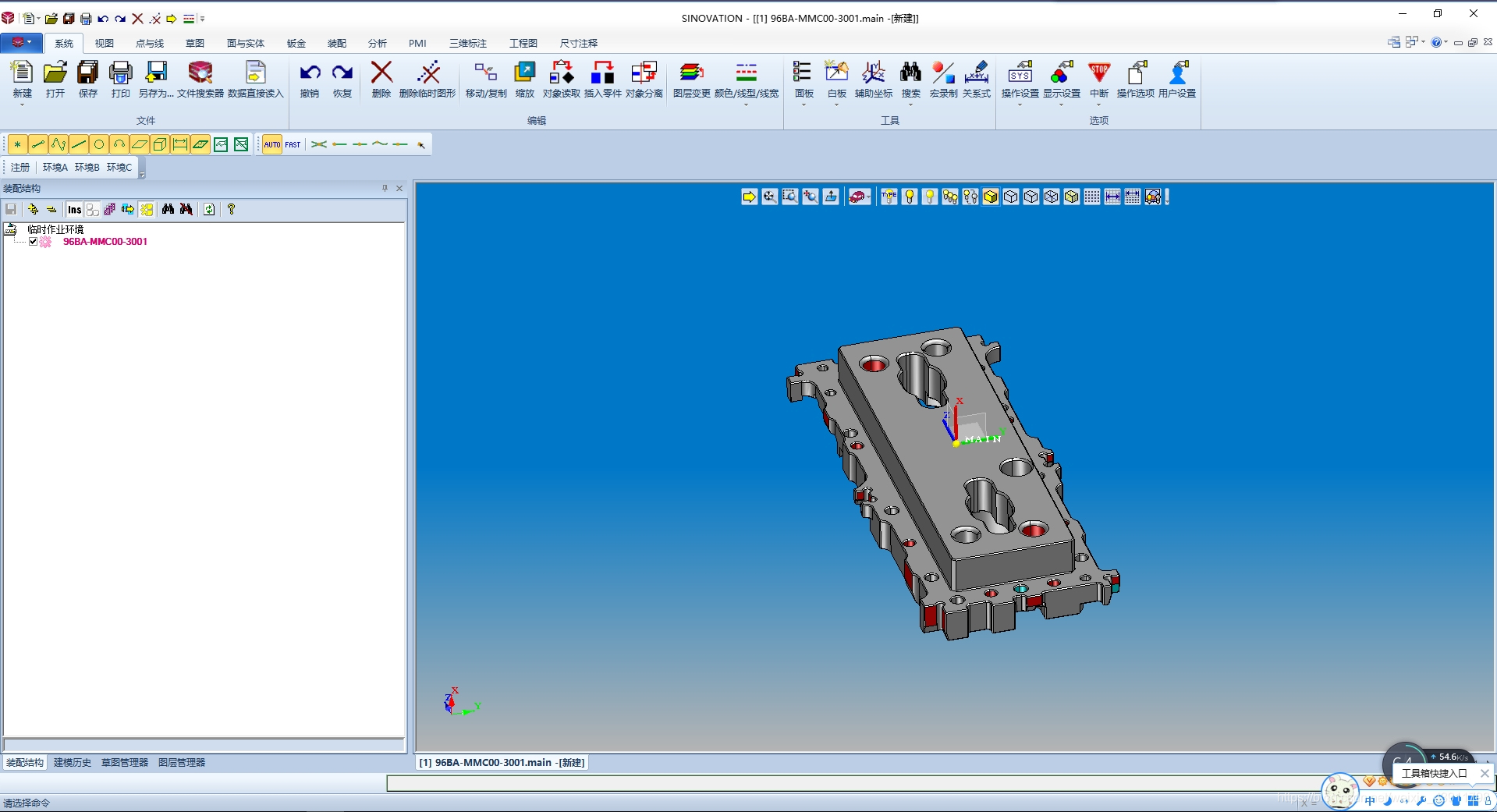Open the 白板 whiteboard tool
This screenshot has width=1497, height=812.
click(836, 80)
